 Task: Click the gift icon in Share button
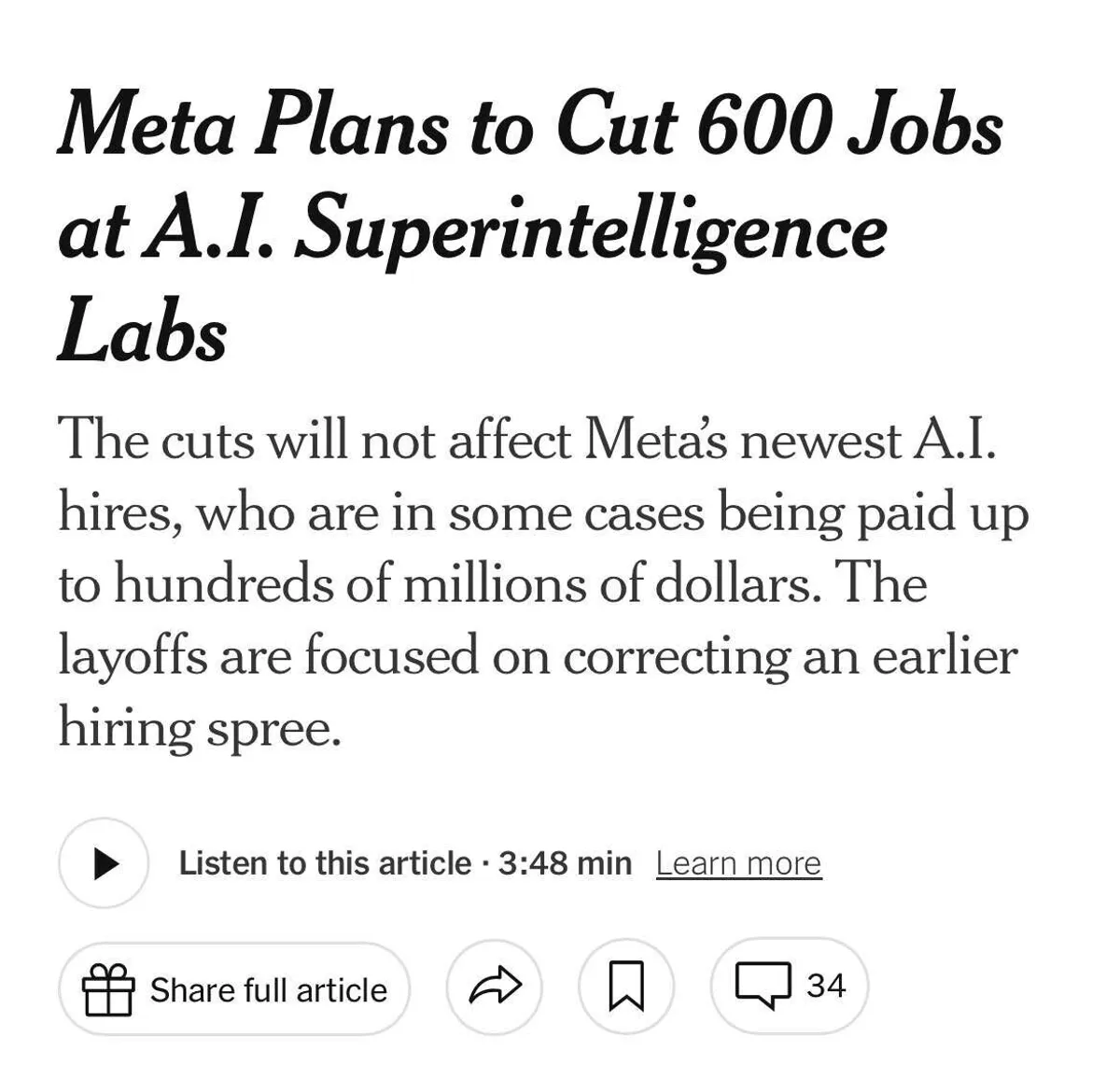click(108, 989)
